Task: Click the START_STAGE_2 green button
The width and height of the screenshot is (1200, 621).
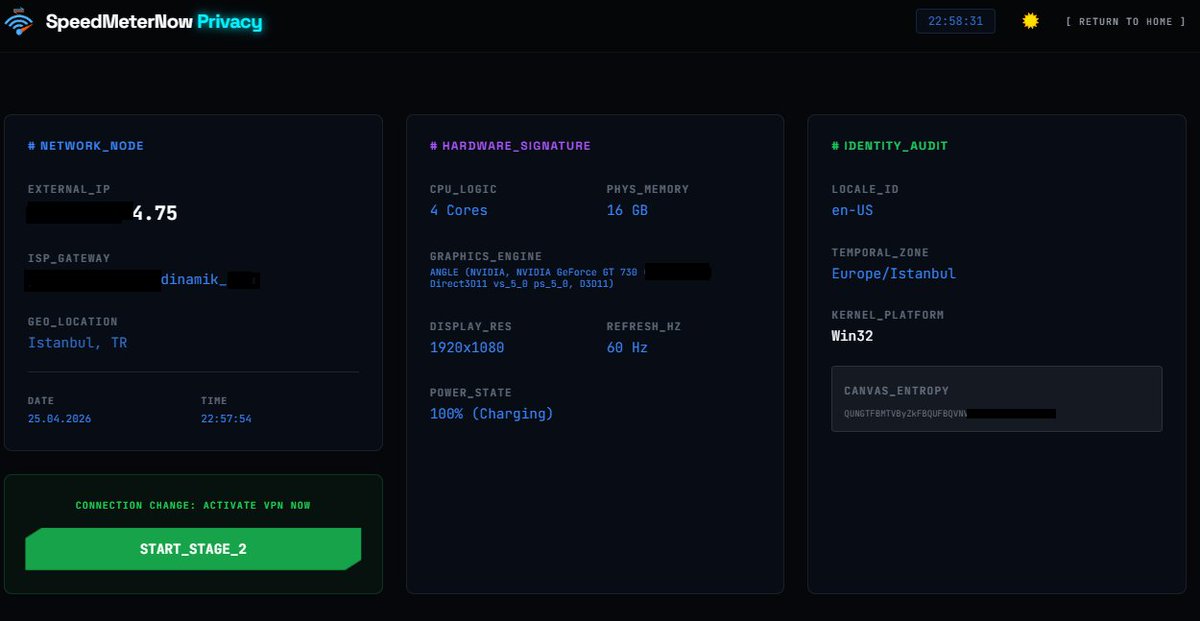Action: [193, 549]
